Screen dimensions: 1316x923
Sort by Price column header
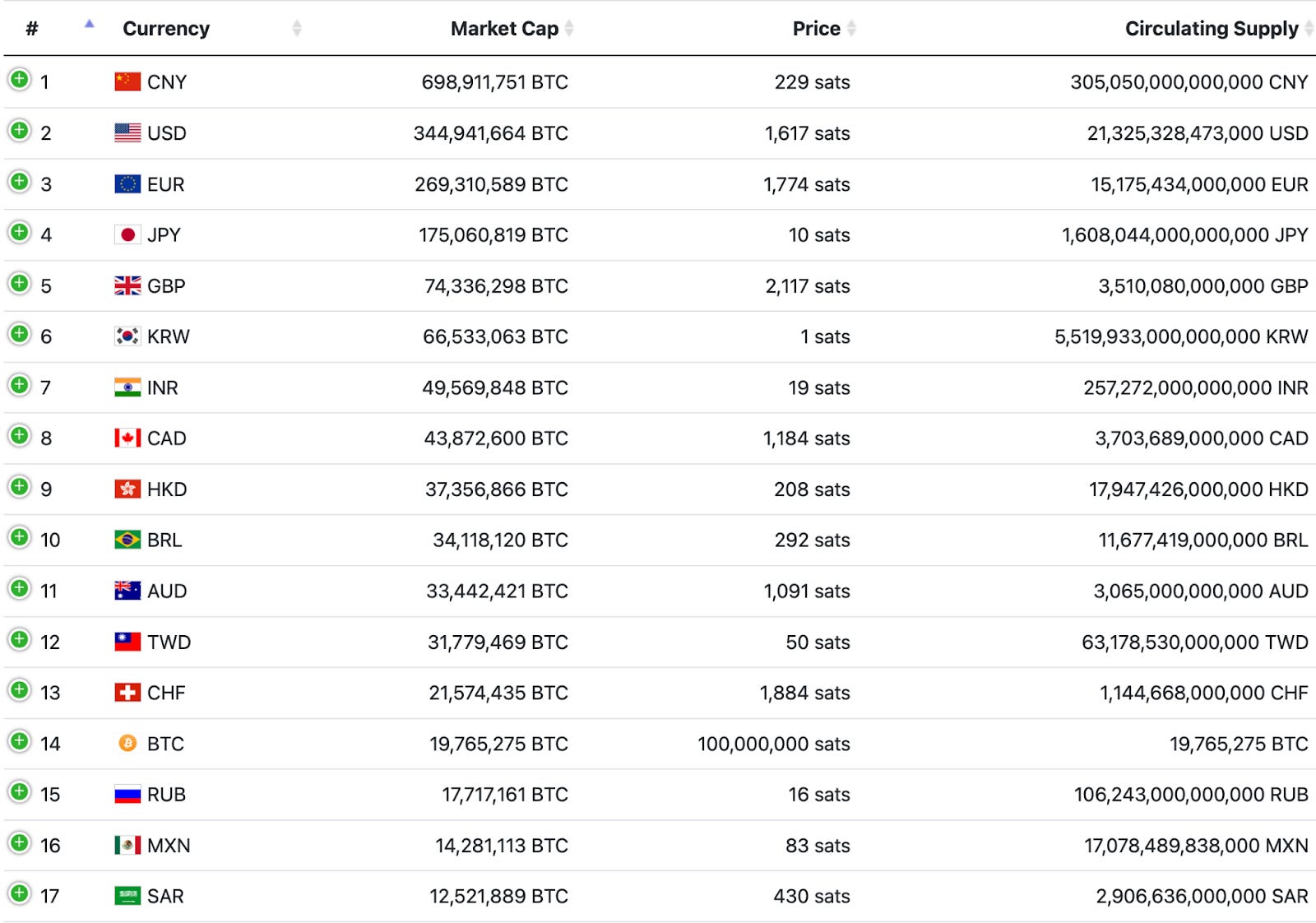[x=824, y=29]
